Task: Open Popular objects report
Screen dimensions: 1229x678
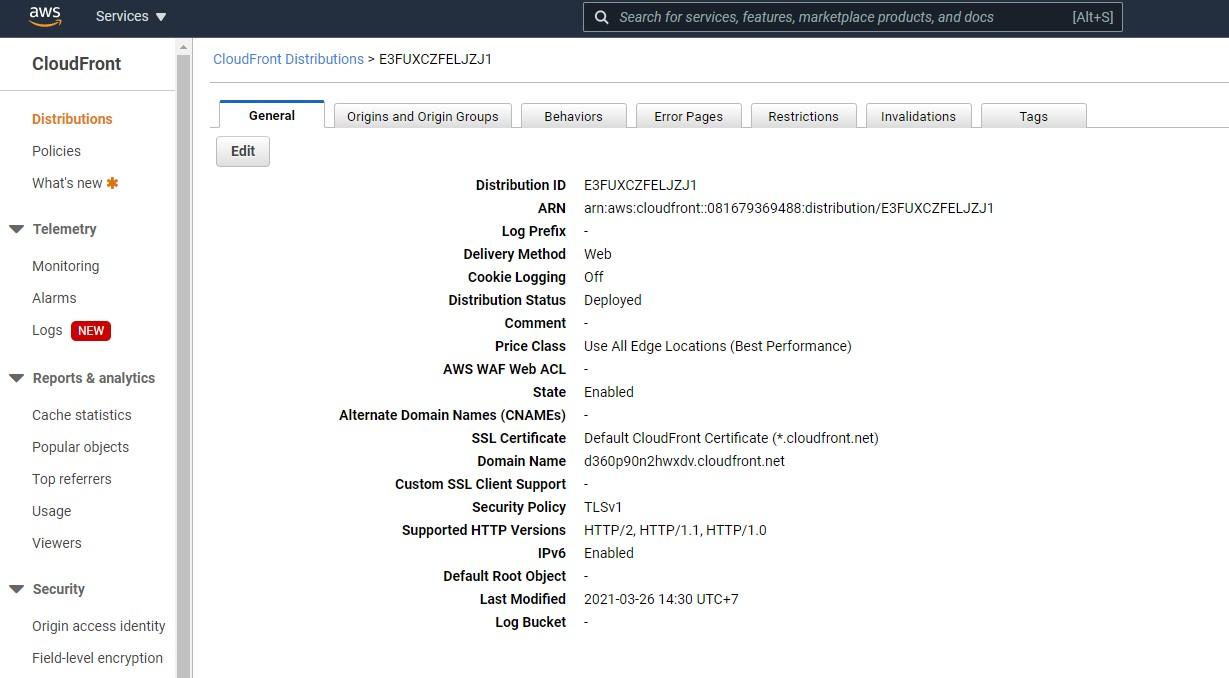Action: (80, 447)
